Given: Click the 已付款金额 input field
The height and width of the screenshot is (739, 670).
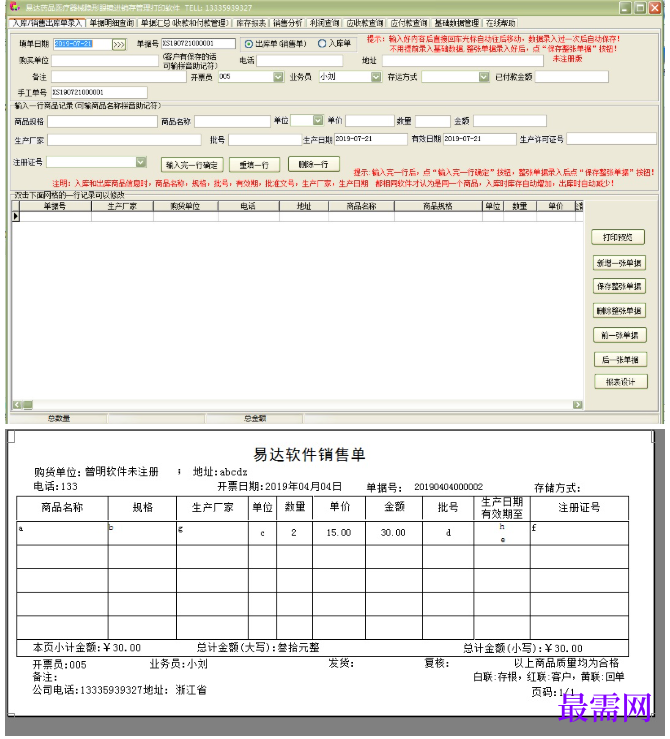Looking at the screenshot, I should pos(572,77).
